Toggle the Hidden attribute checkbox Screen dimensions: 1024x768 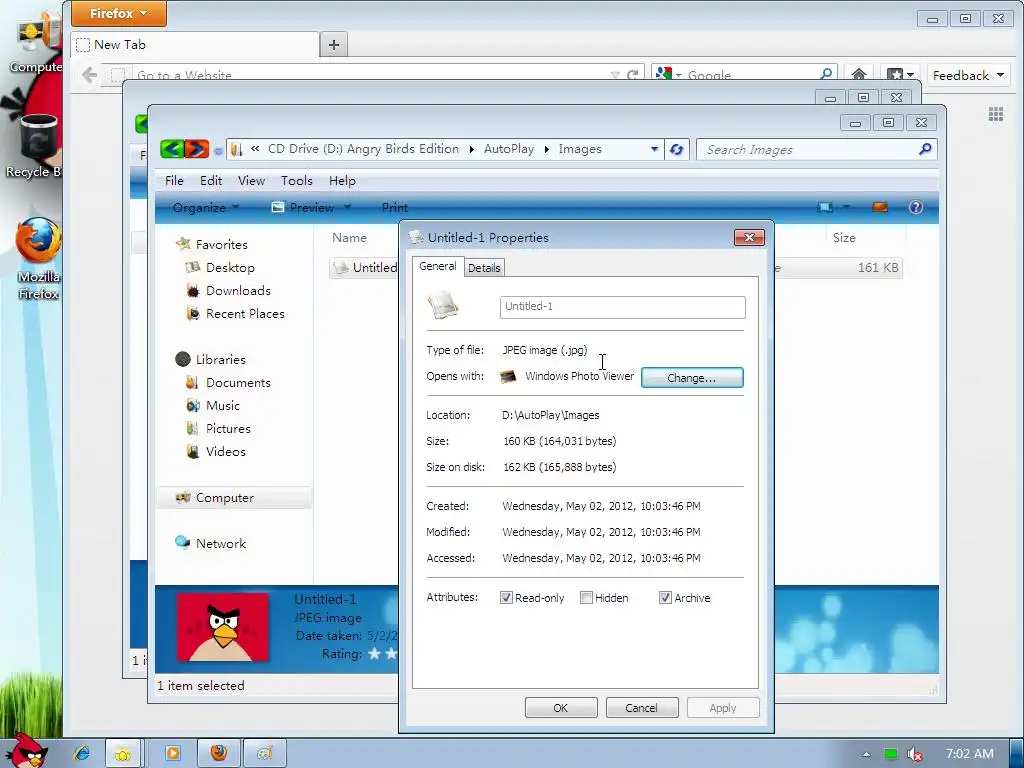click(x=586, y=598)
